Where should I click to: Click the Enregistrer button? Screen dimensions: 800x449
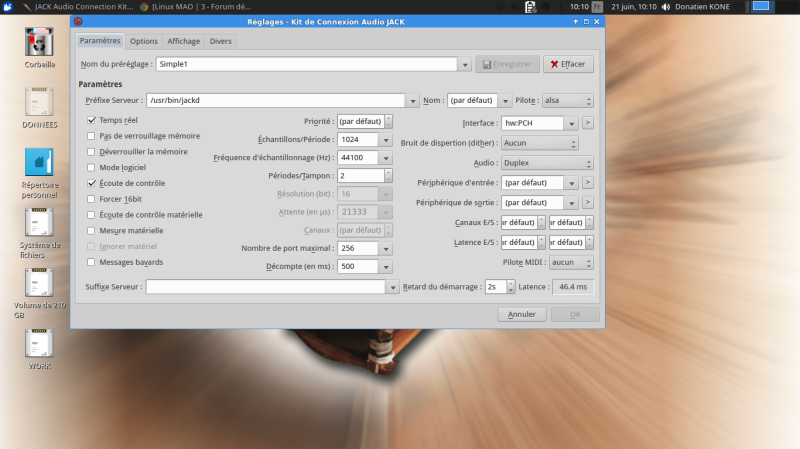[507, 64]
